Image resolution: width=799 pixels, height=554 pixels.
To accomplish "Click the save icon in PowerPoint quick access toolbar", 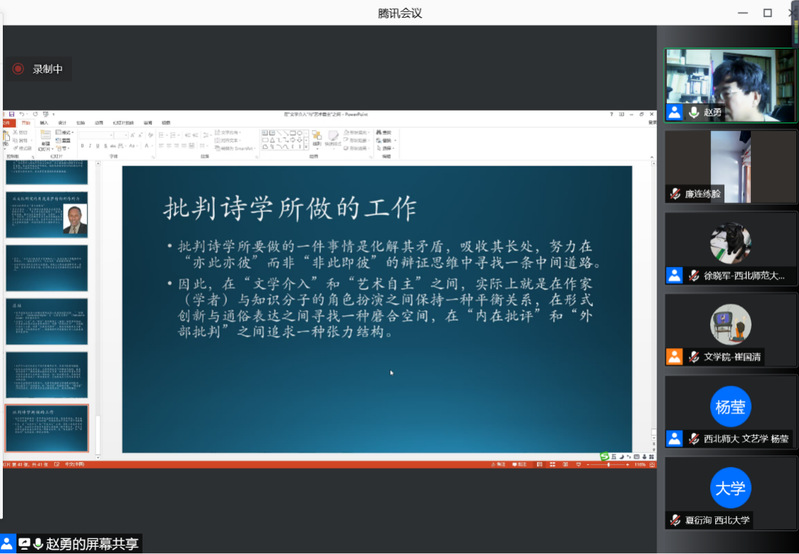I will 10,114.
